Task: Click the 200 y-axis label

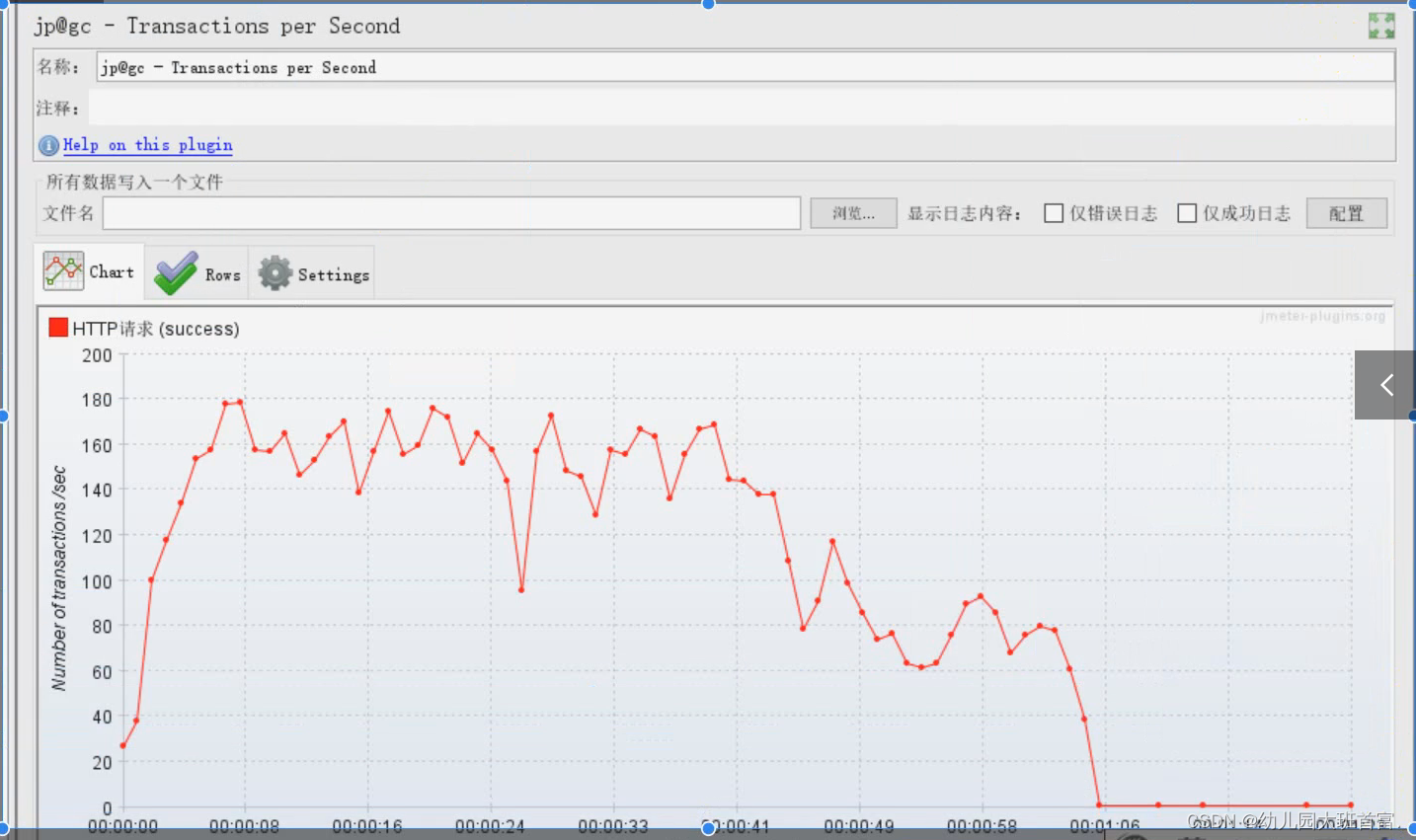Action: tap(97, 355)
